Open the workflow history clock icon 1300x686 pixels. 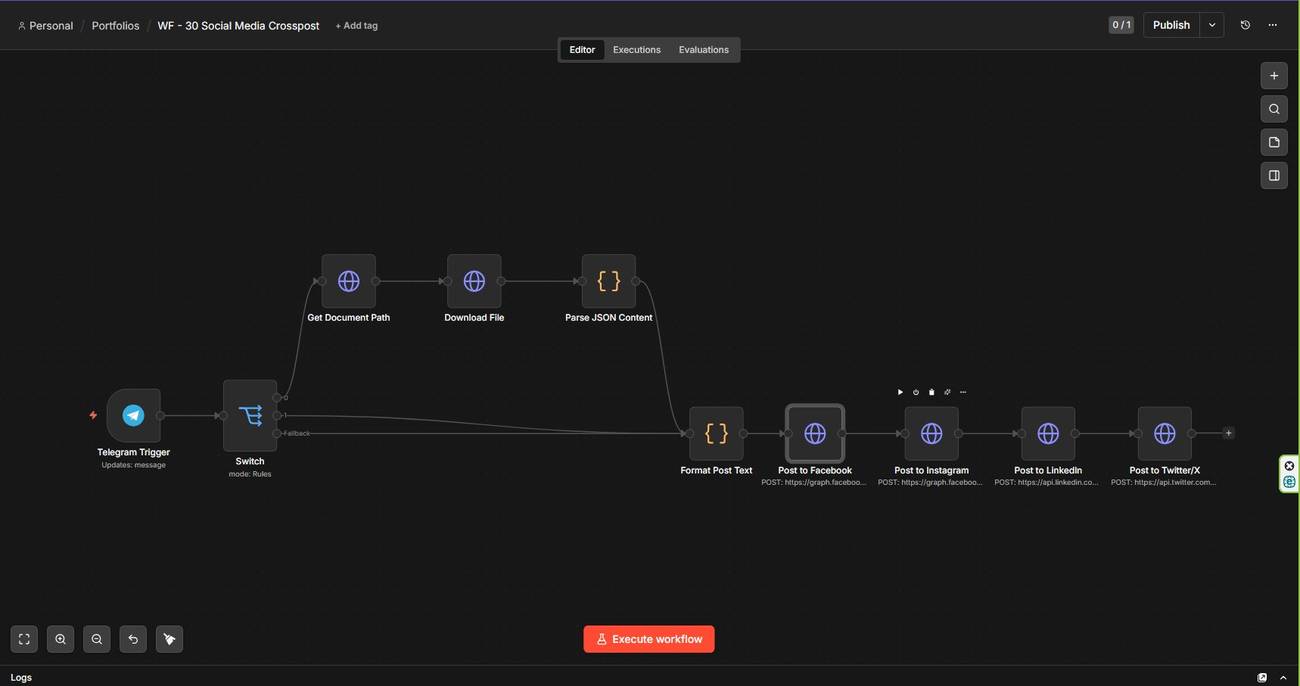(1245, 25)
